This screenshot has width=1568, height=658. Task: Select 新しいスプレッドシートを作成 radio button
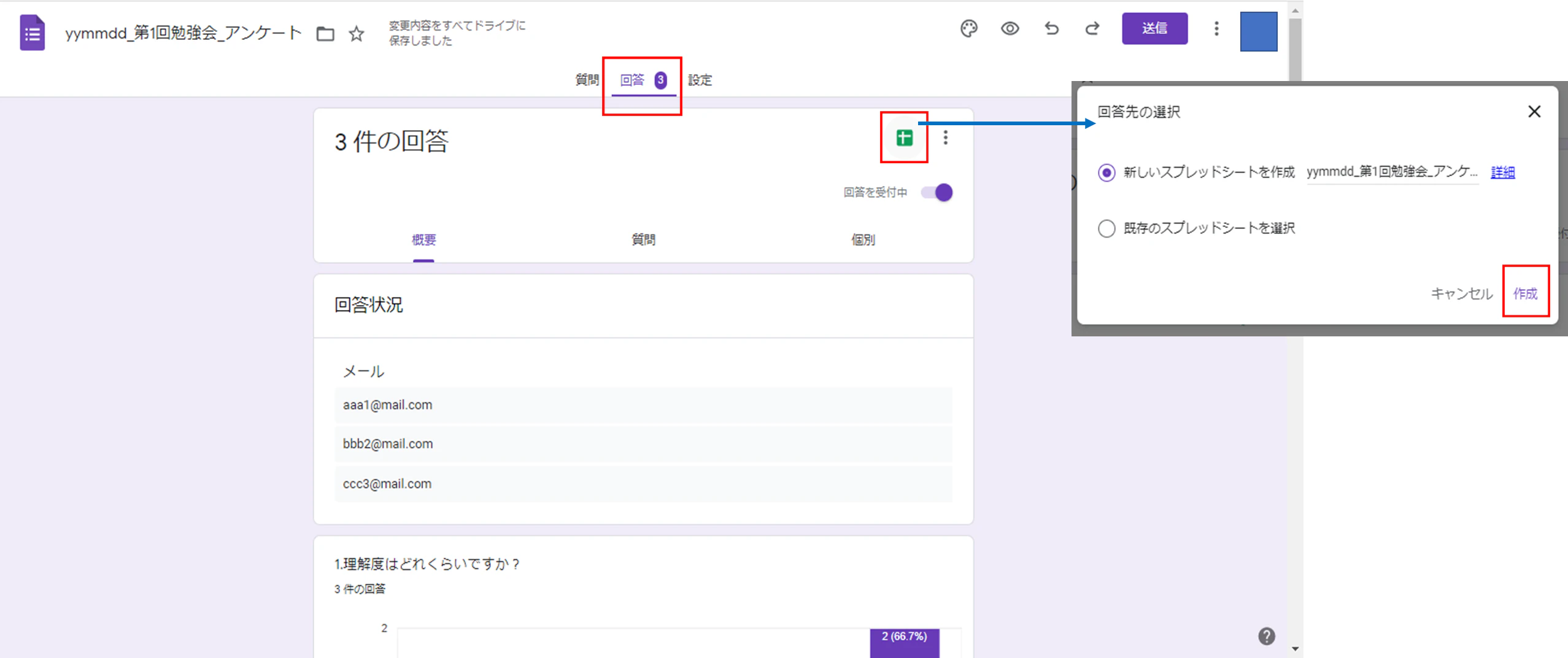tap(1106, 172)
